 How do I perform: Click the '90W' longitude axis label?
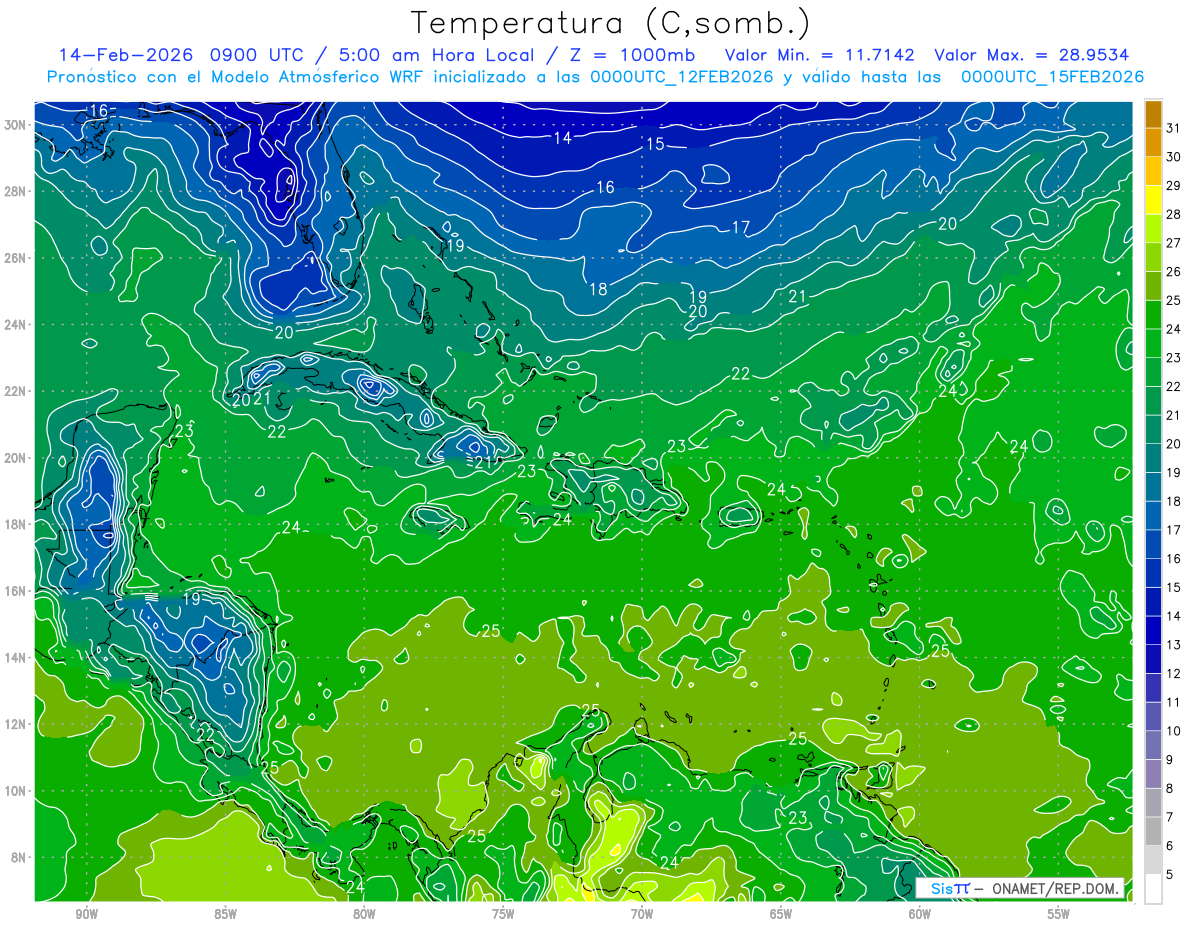pos(86,914)
